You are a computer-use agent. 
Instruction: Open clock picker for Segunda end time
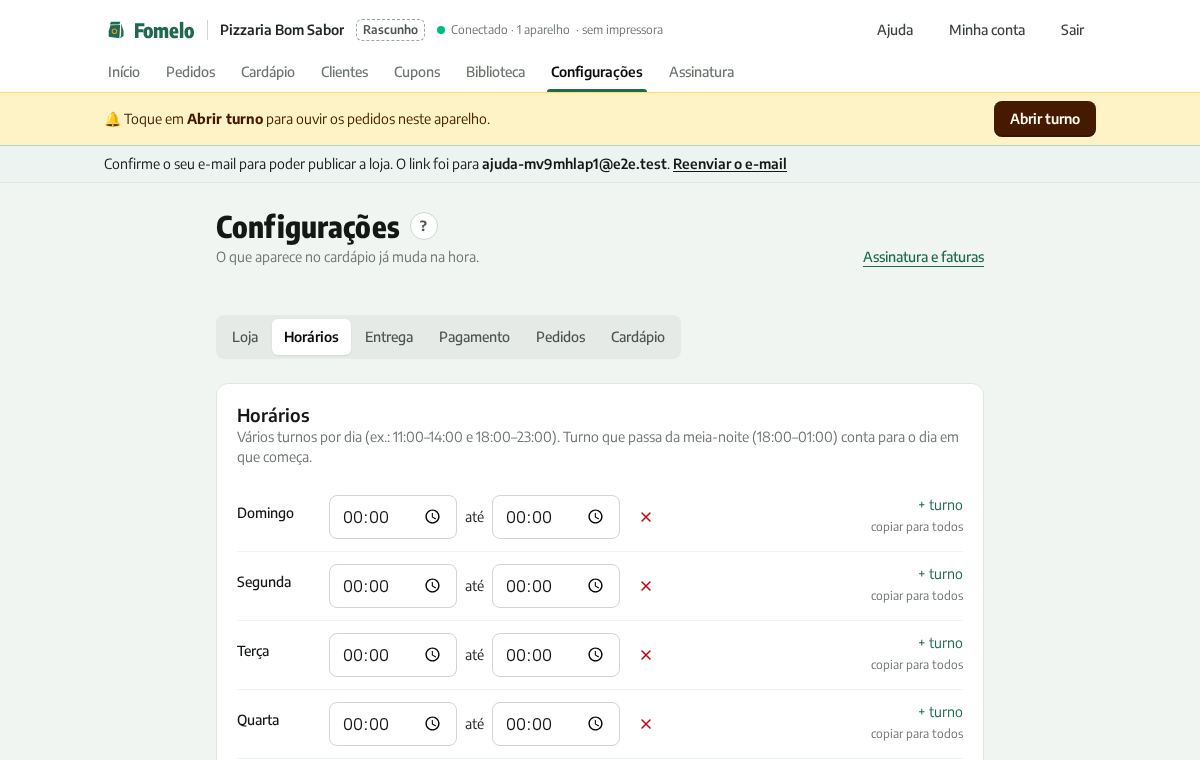pos(595,586)
